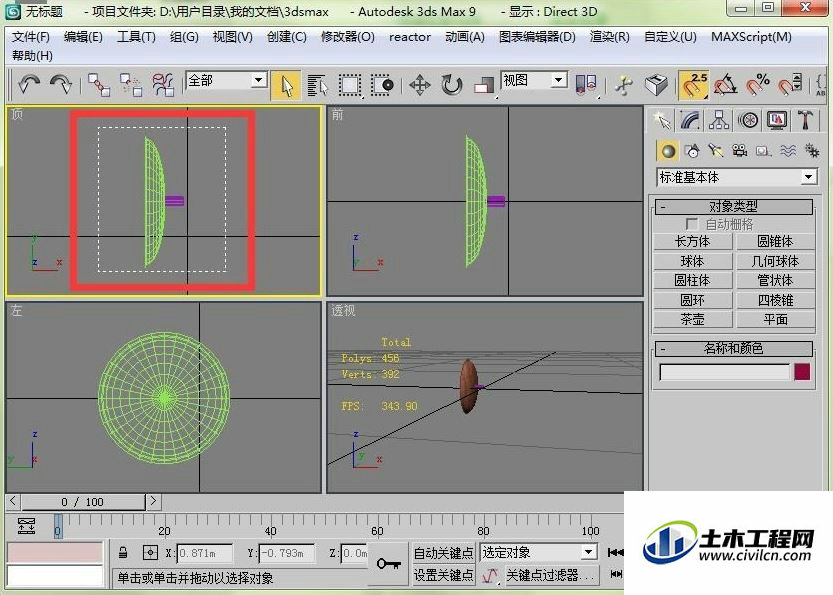Viewport: 833px width, 595px height.
Task: Choose the Select and Rotate tool
Action: coord(452,86)
